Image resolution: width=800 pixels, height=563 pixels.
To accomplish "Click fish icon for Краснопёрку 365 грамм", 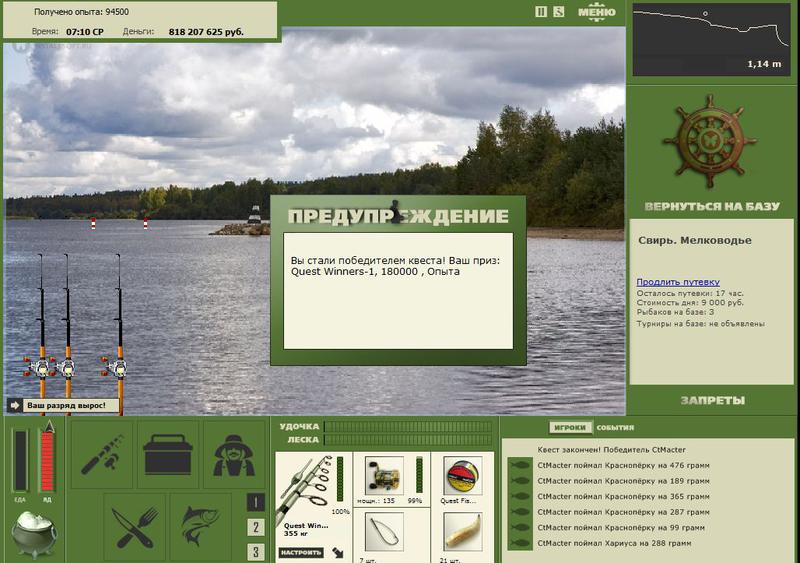I will (x=520, y=496).
